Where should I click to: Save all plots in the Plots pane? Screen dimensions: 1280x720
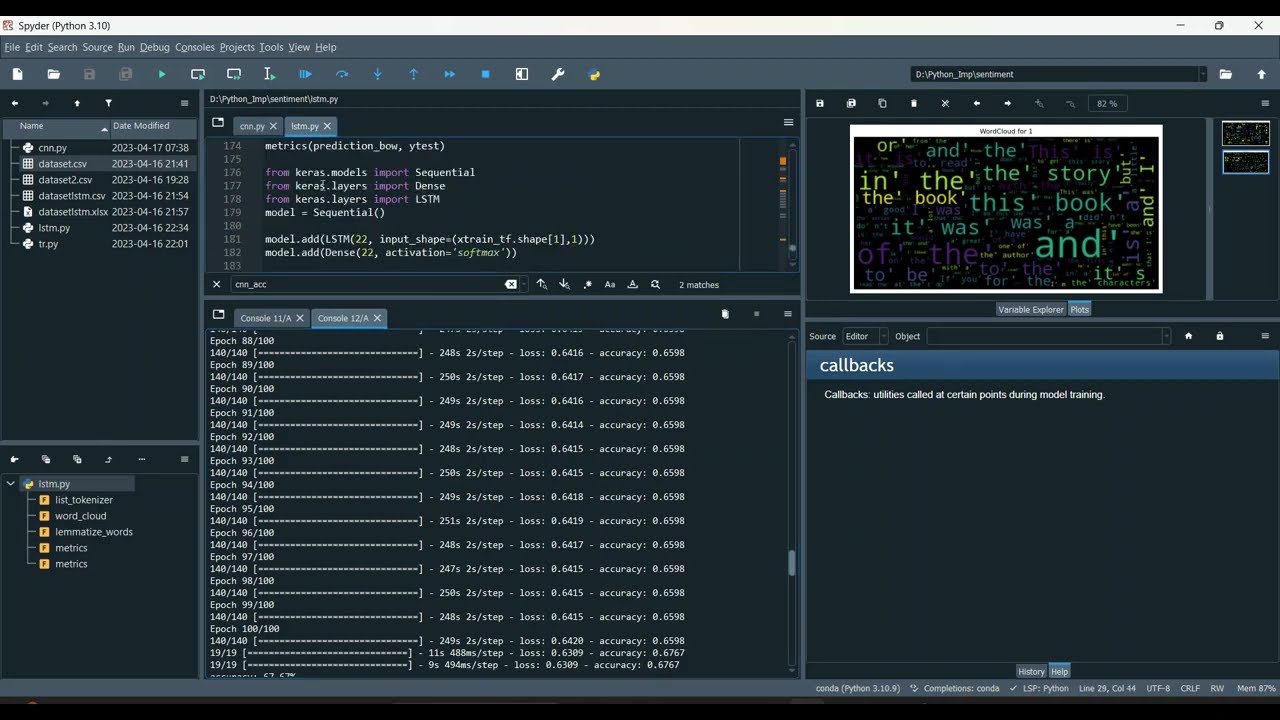851,103
